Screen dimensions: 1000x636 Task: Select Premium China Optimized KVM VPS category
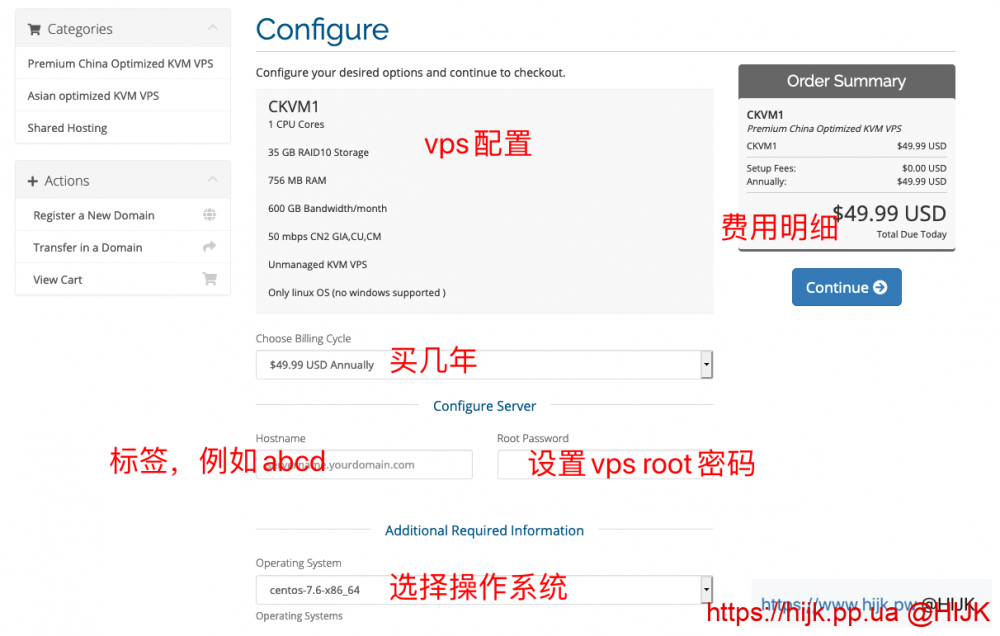pos(122,63)
